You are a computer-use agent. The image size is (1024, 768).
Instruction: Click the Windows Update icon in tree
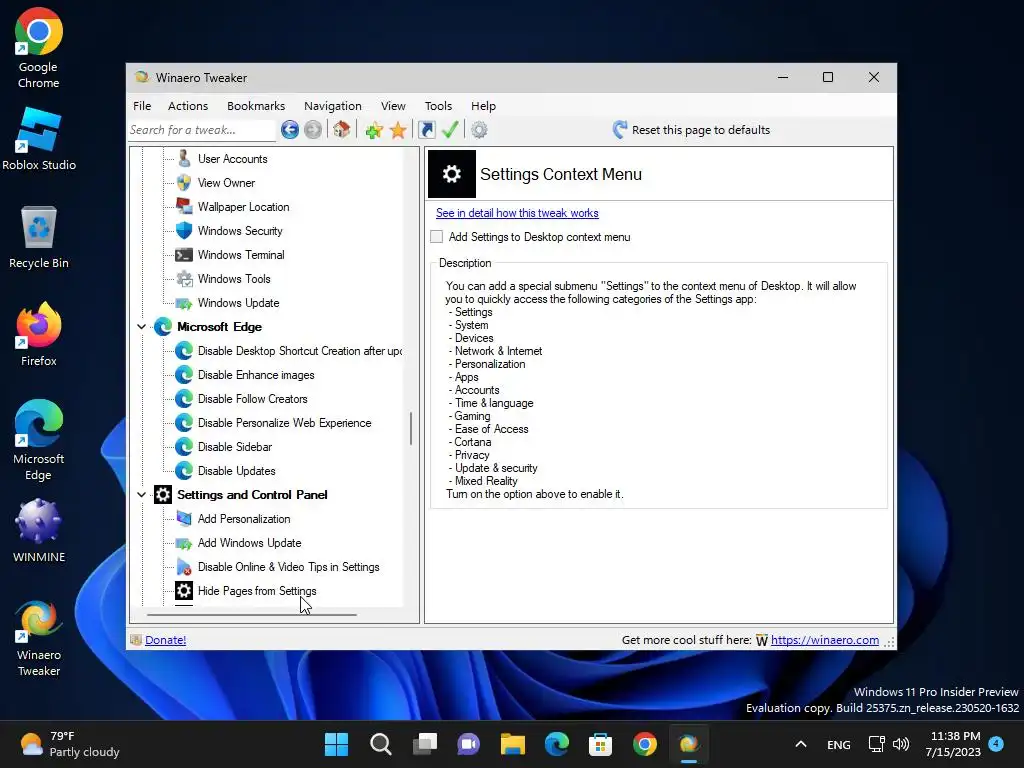[x=184, y=303]
